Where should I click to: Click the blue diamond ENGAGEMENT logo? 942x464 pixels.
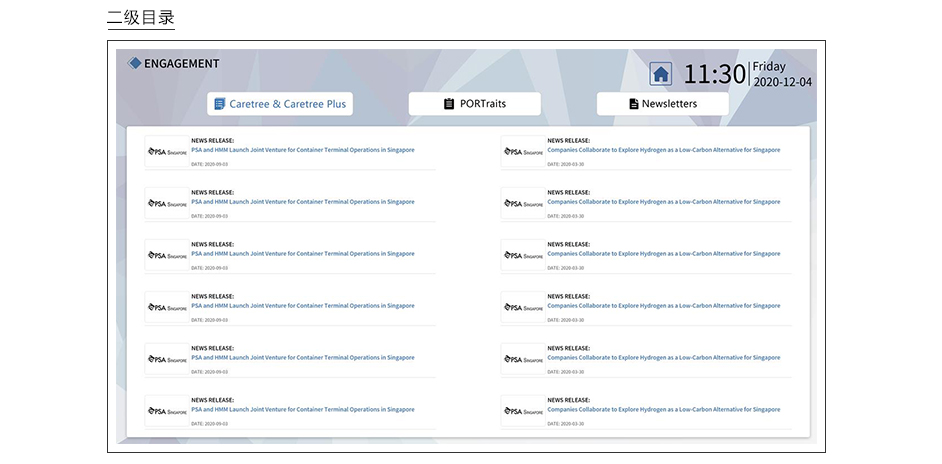pyautogui.click(x=135, y=64)
